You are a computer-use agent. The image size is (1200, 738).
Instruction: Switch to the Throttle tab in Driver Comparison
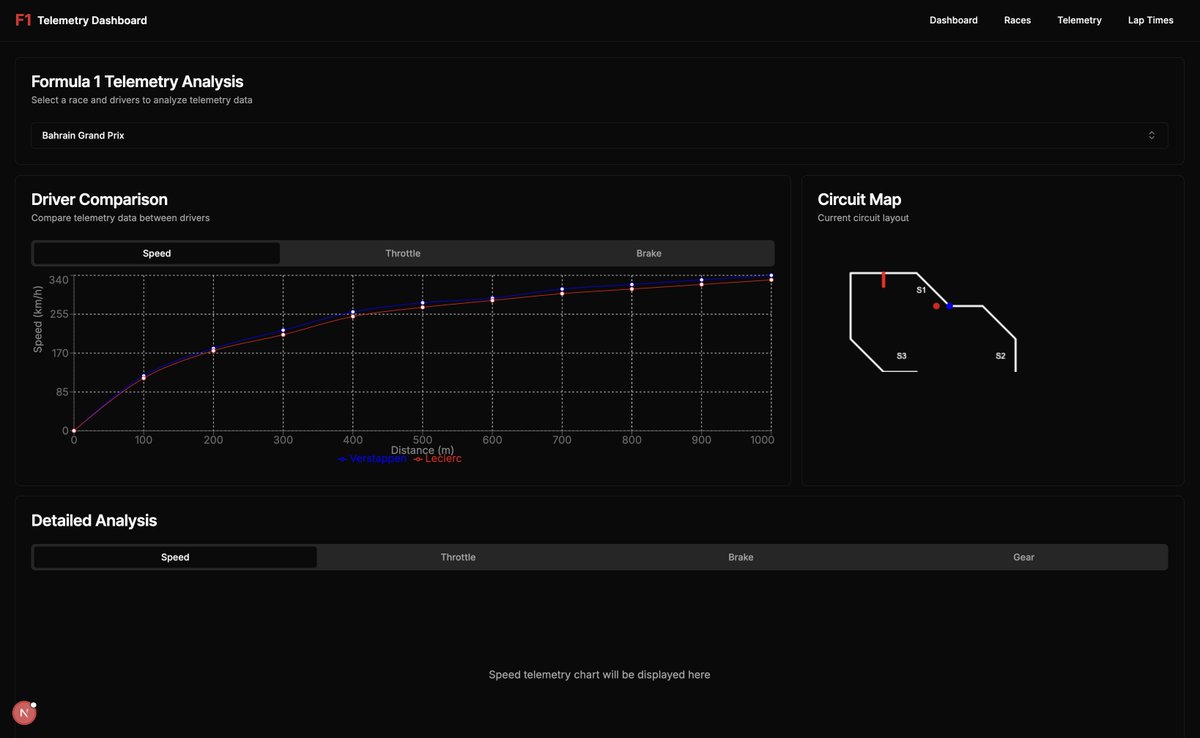pyautogui.click(x=403, y=253)
